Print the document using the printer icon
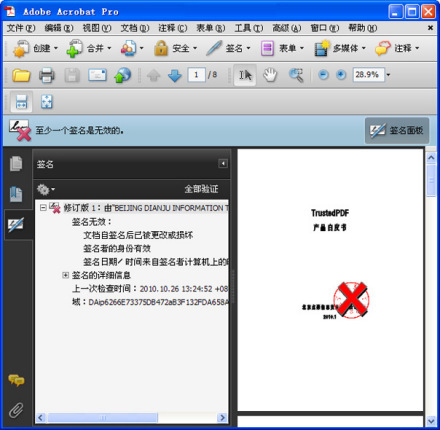 pyautogui.click(x=47, y=75)
